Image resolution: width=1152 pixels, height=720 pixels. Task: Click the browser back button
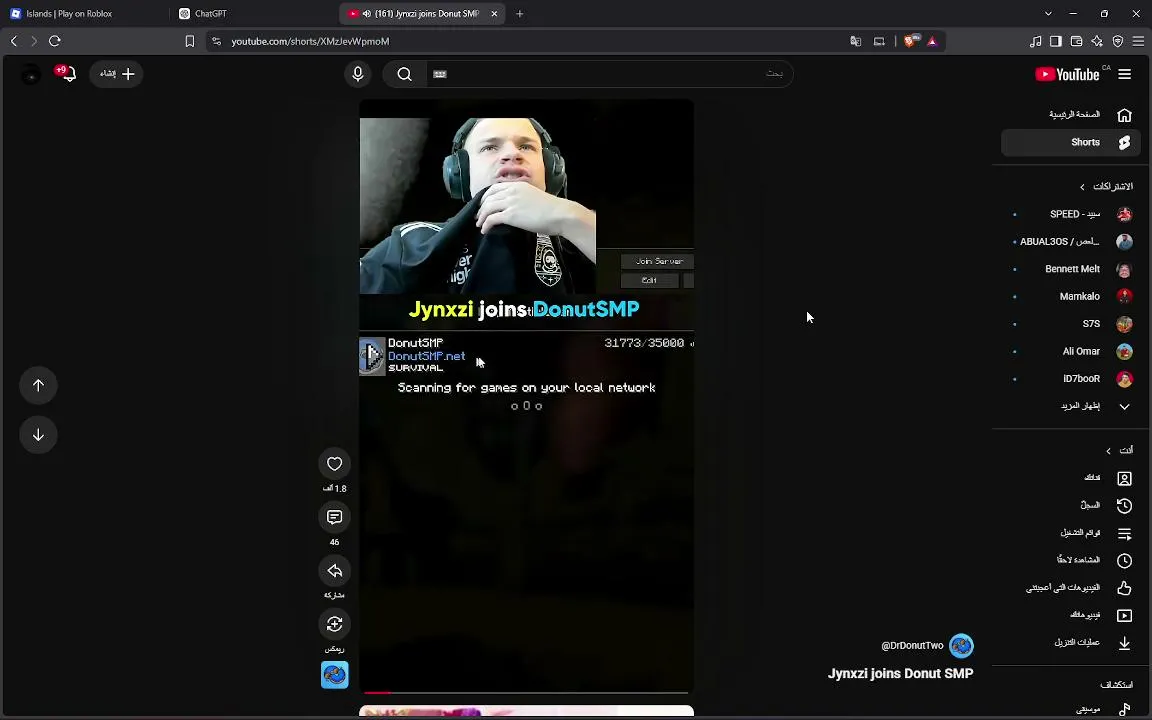pyautogui.click(x=14, y=41)
